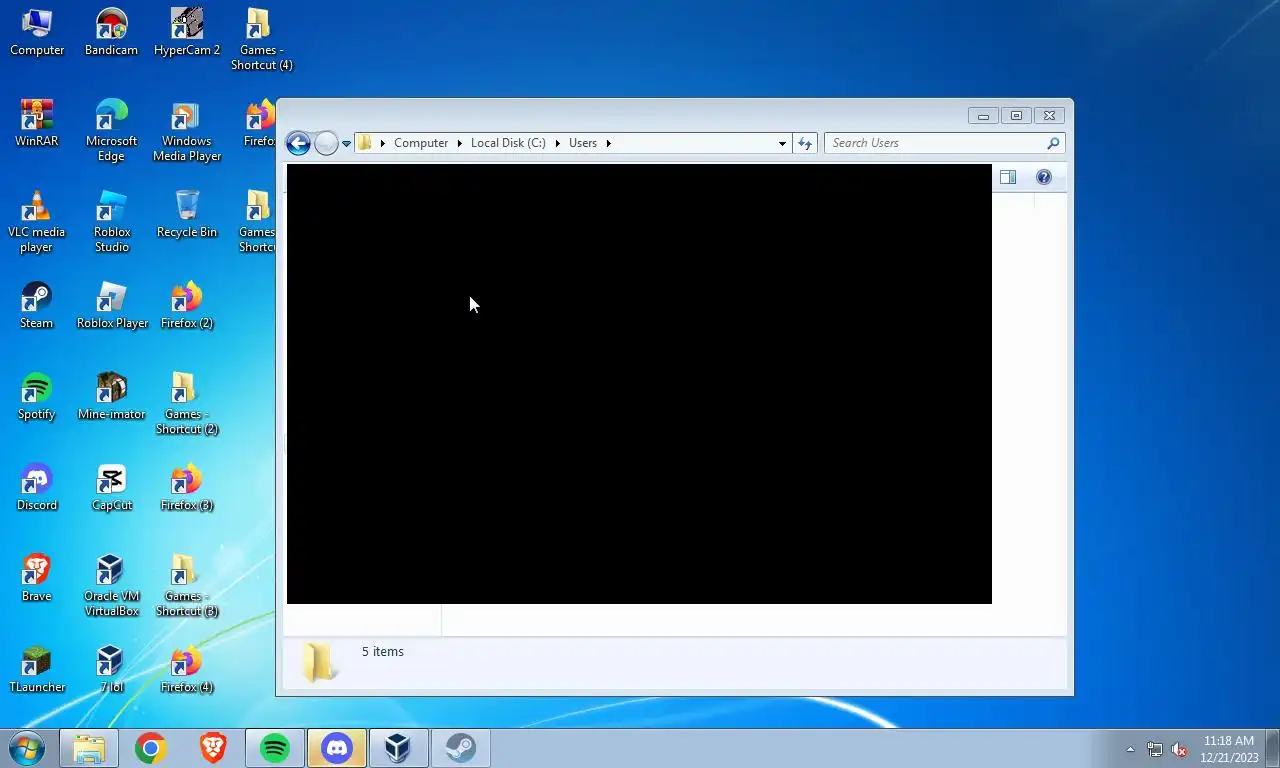Launch Spotify desktop shortcut
This screenshot has width=1280, height=768.
click(x=37, y=396)
